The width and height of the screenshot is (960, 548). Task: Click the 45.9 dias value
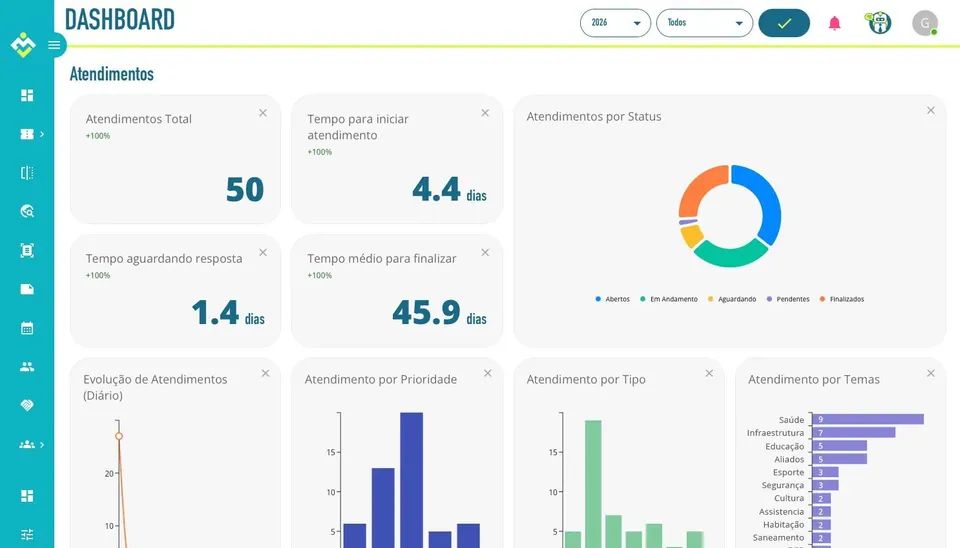[x=440, y=312]
